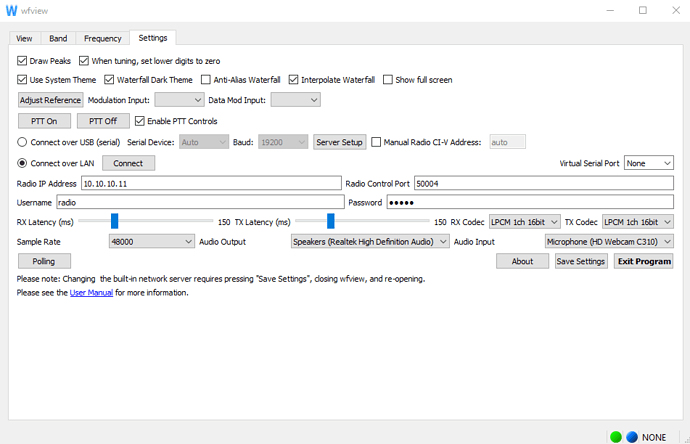Click the Adjust Reference button

51,100
